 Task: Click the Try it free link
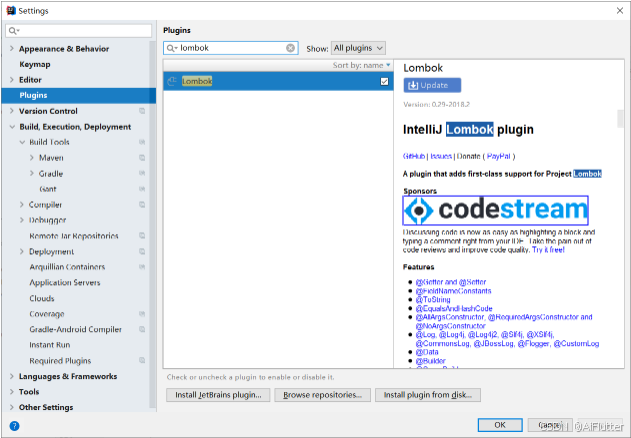548,250
